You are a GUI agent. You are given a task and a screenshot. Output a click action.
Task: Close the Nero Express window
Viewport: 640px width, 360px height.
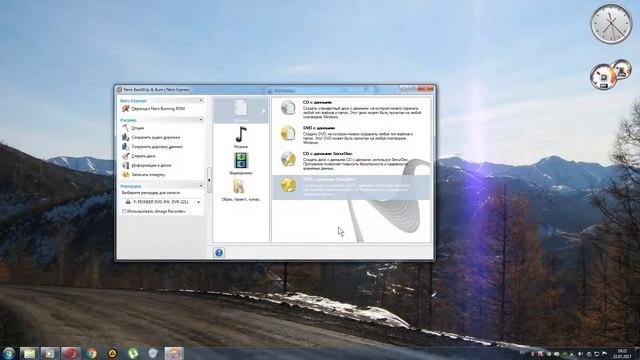pyautogui.click(x=426, y=89)
